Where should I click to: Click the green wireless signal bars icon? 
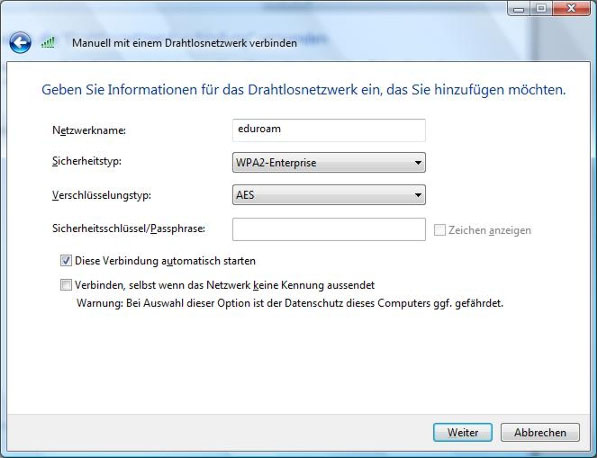pyautogui.click(x=48, y=42)
